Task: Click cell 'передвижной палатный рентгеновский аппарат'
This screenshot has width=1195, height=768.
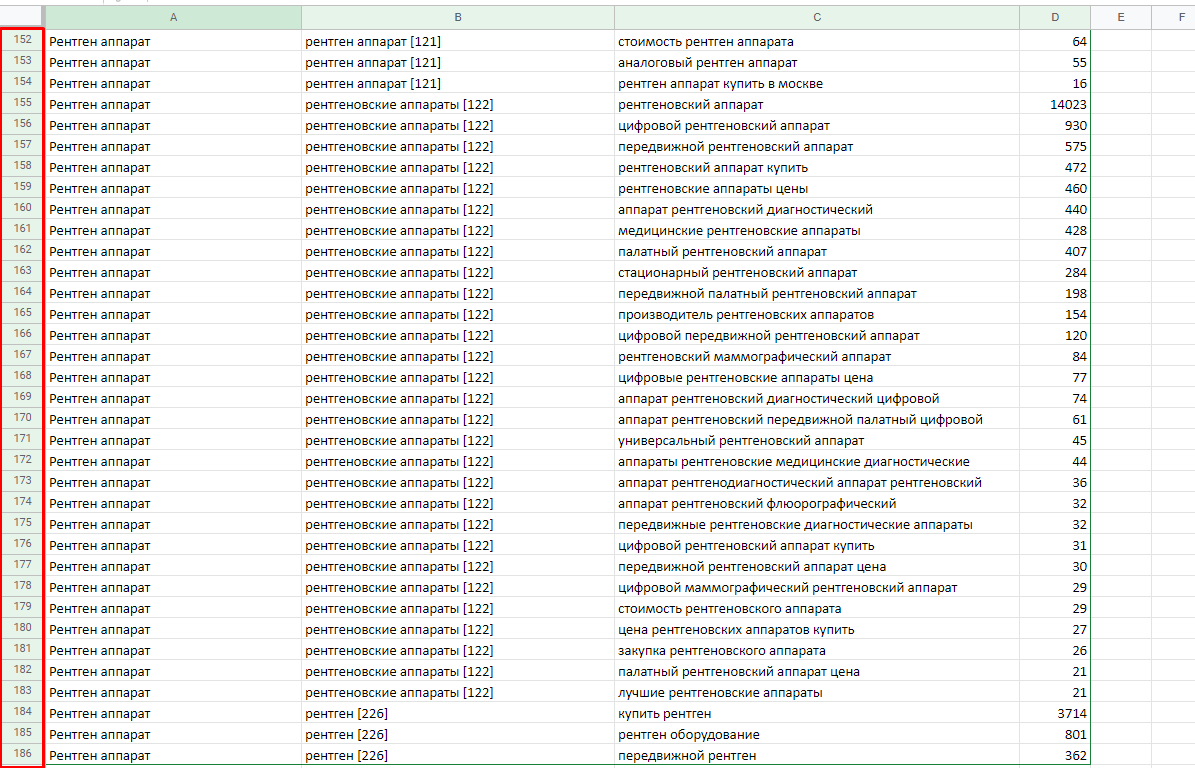Action: pyautogui.click(x=816, y=293)
